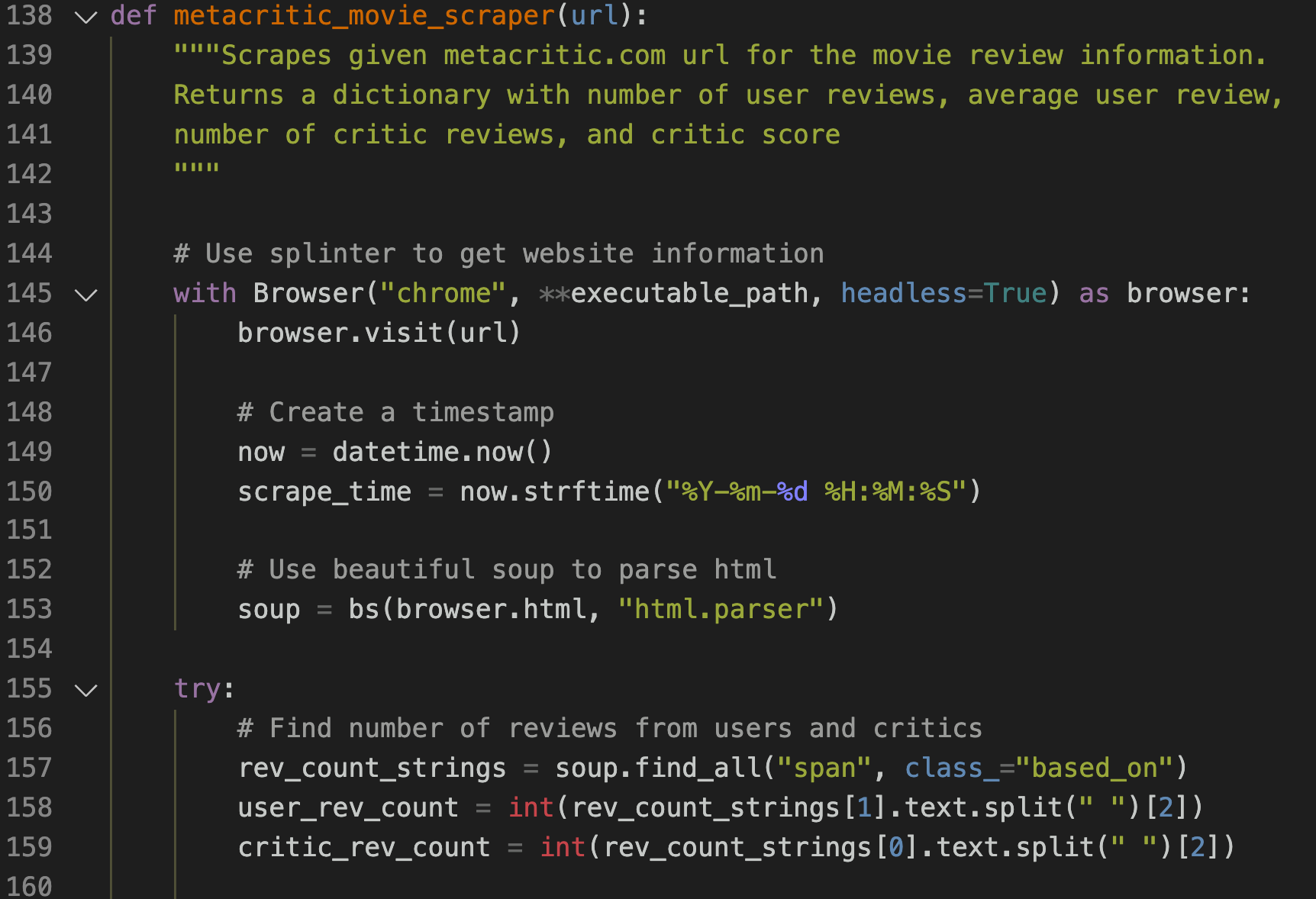Collapse the metacritic_movie_scraper function fold chevron
Screen dimensions: 1316x899
pyautogui.click(x=86, y=17)
